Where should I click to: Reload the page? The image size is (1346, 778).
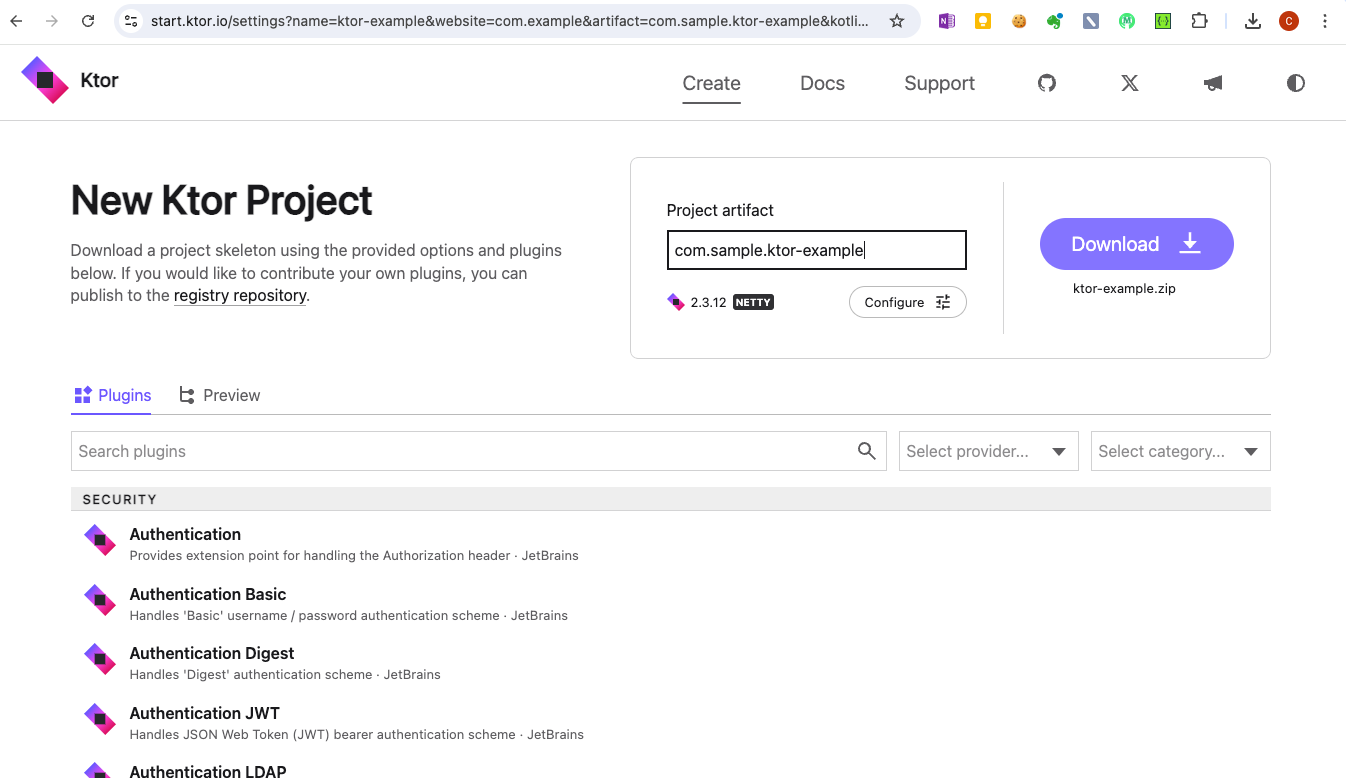click(88, 21)
